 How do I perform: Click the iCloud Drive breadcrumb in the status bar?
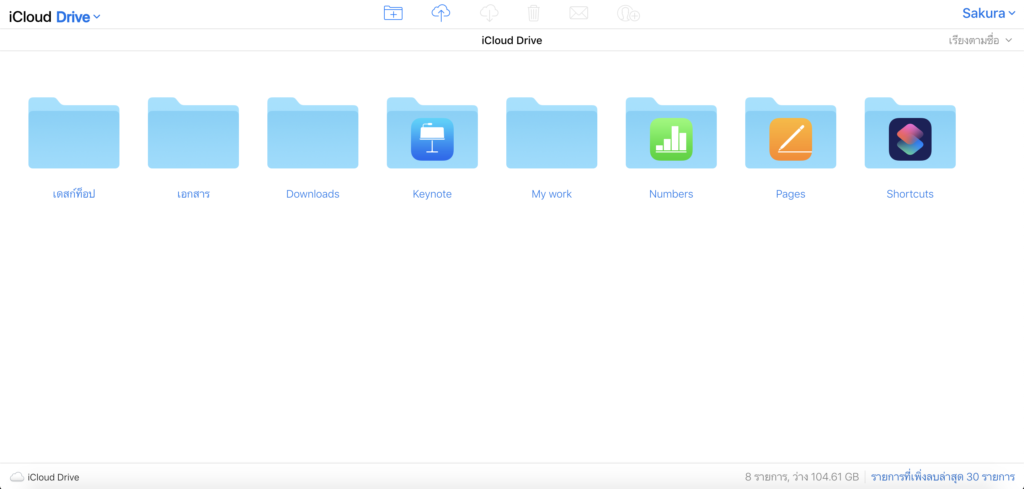[x=54, y=477]
